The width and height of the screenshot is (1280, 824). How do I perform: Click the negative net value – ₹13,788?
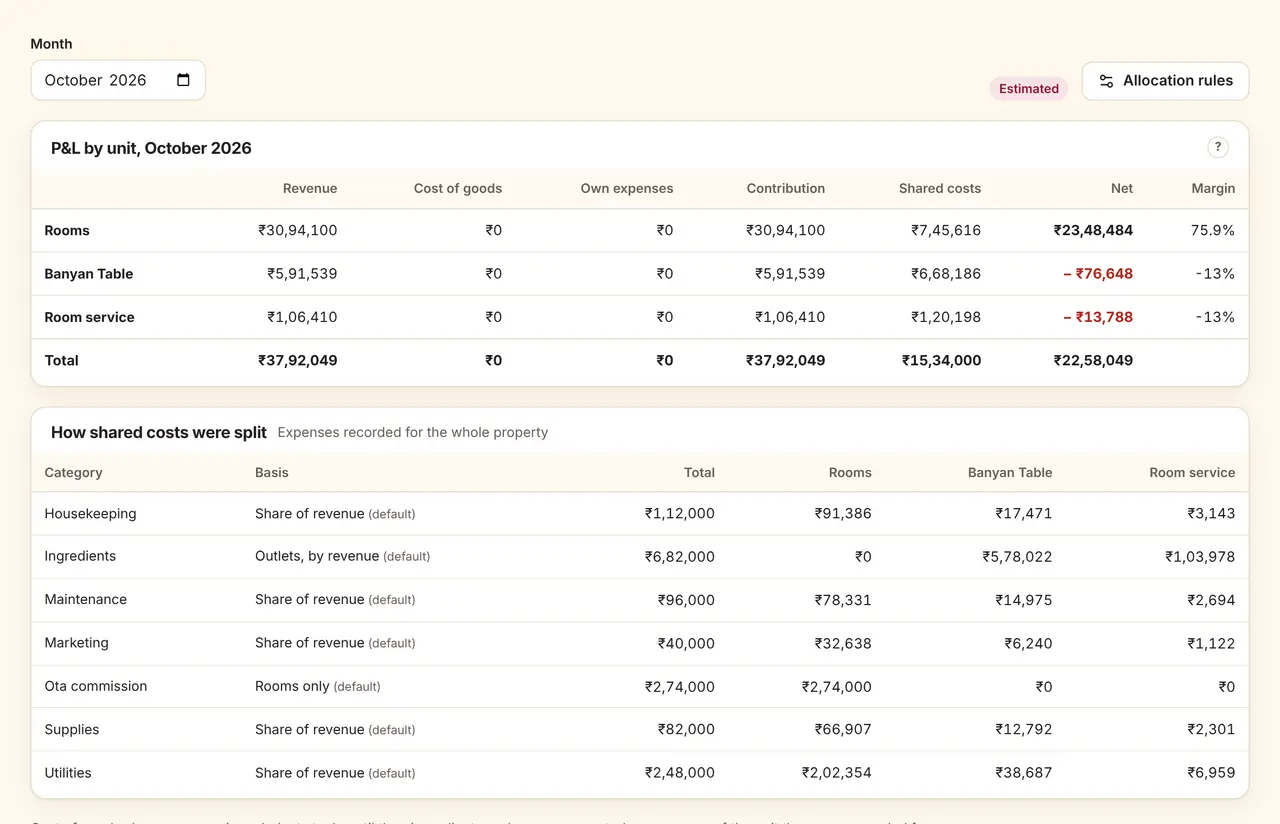click(1098, 317)
